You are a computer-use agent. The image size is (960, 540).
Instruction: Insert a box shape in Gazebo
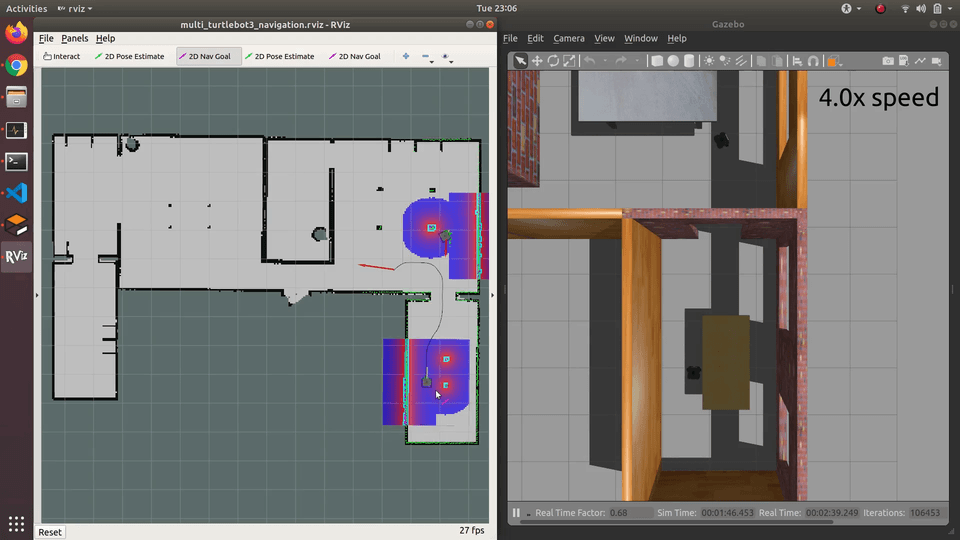pos(657,61)
